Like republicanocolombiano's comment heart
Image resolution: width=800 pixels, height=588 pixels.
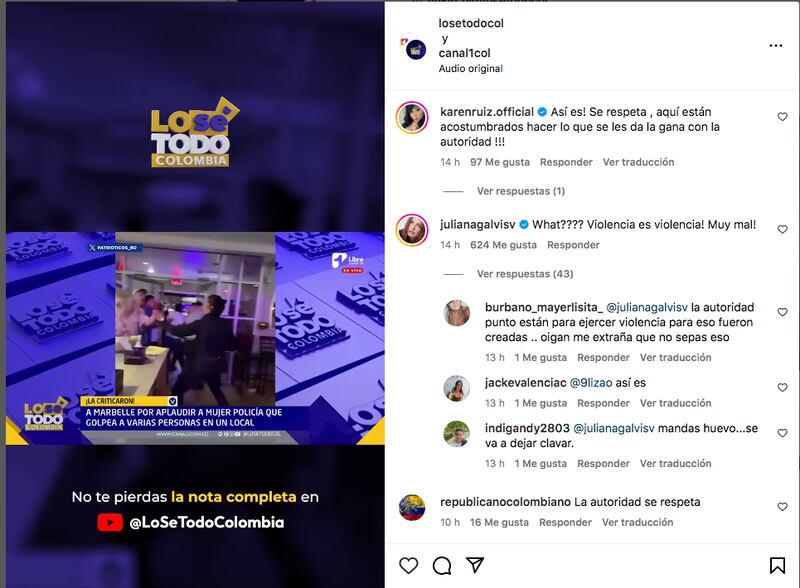click(782, 507)
